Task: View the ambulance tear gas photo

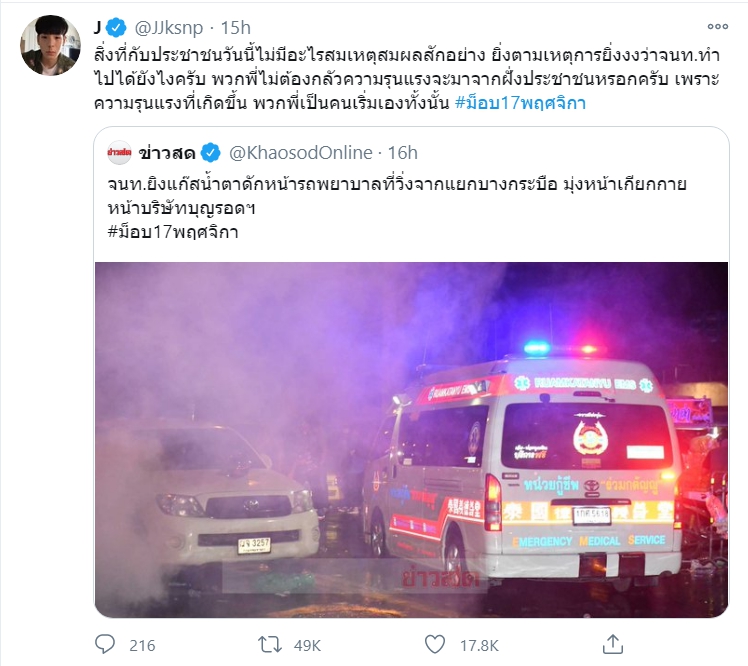Action: point(411,439)
